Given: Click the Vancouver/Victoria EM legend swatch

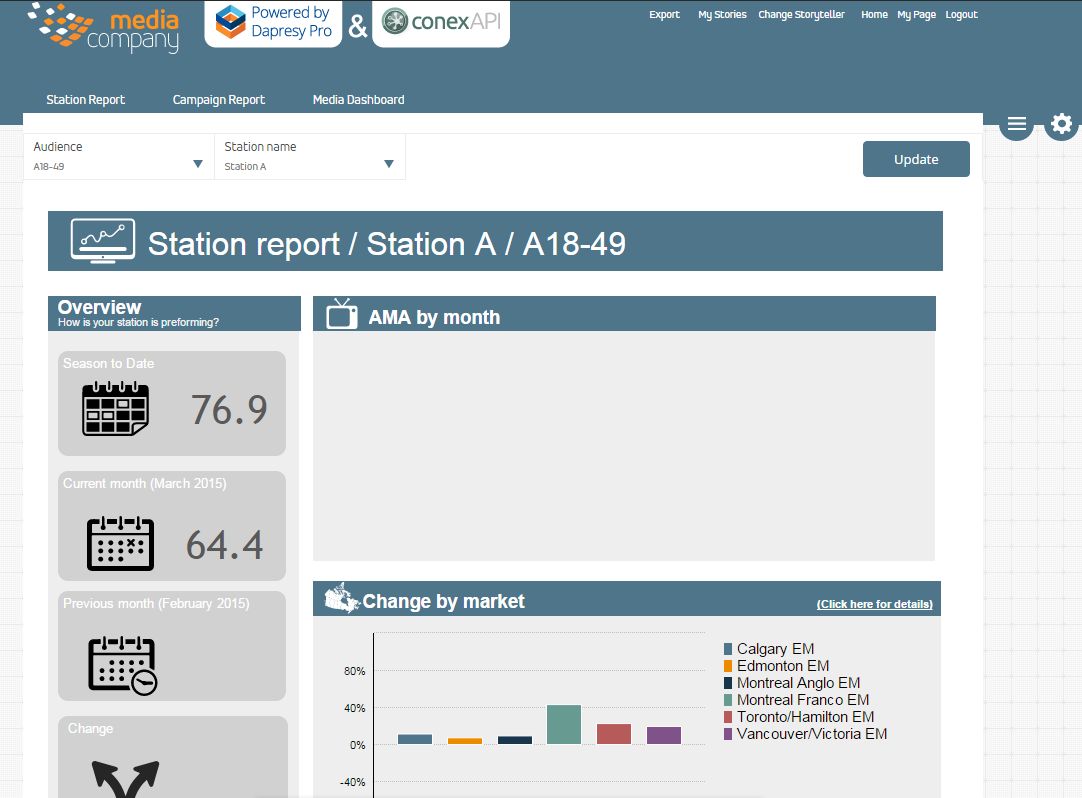Looking at the screenshot, I should tap(727, 734).
